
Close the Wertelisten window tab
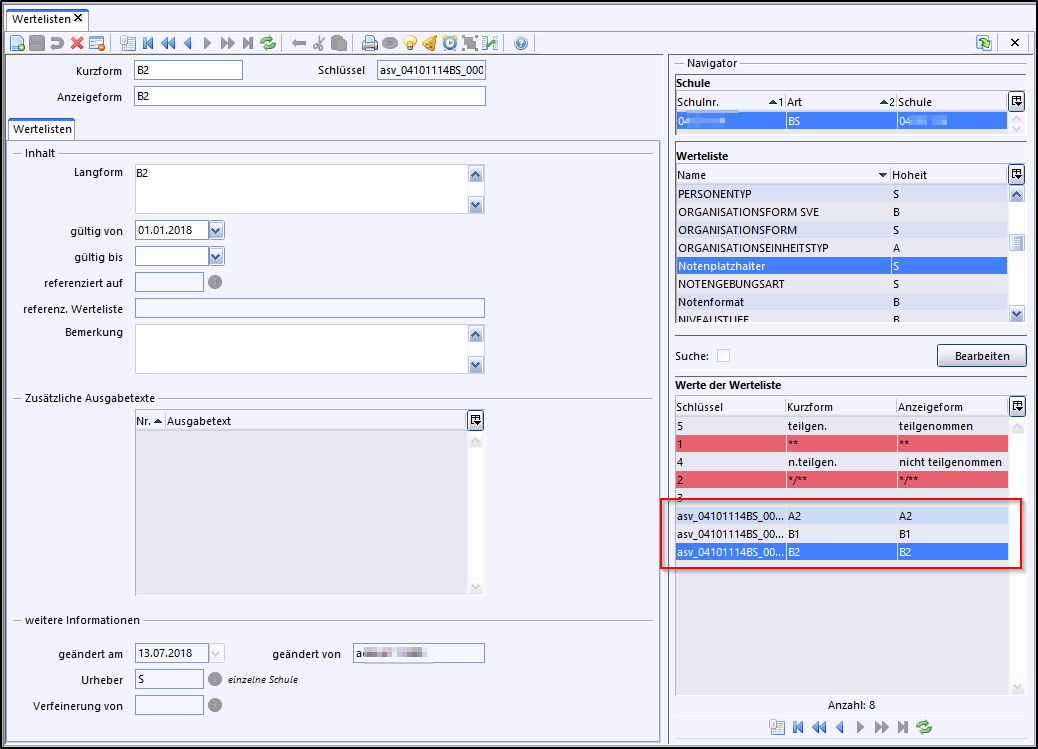click(x=78, y=18)
